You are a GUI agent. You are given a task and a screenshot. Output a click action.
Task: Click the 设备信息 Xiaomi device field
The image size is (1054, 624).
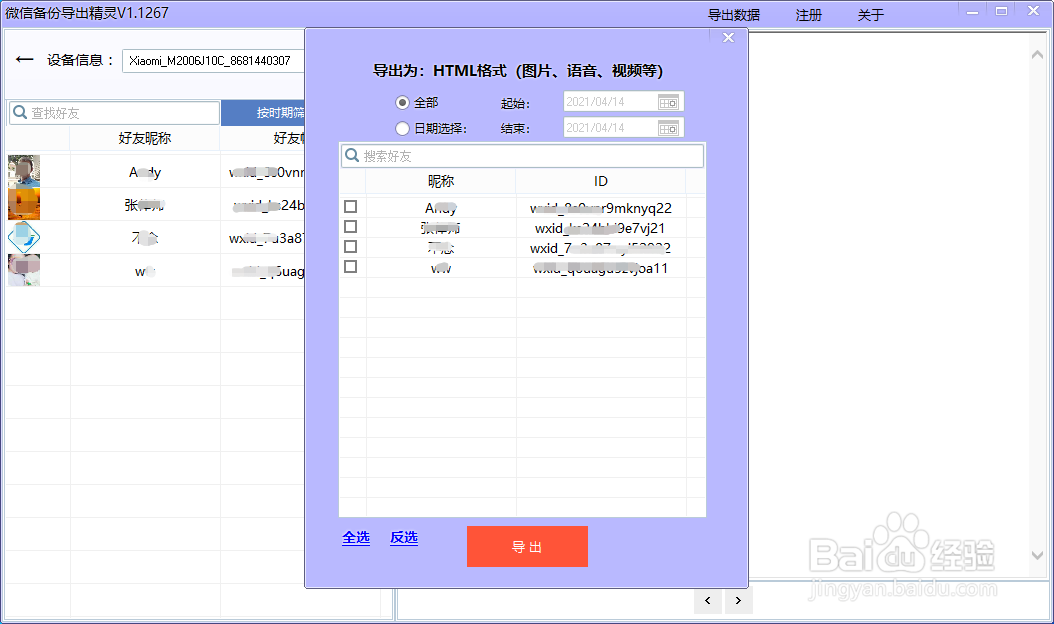[213, 61]
